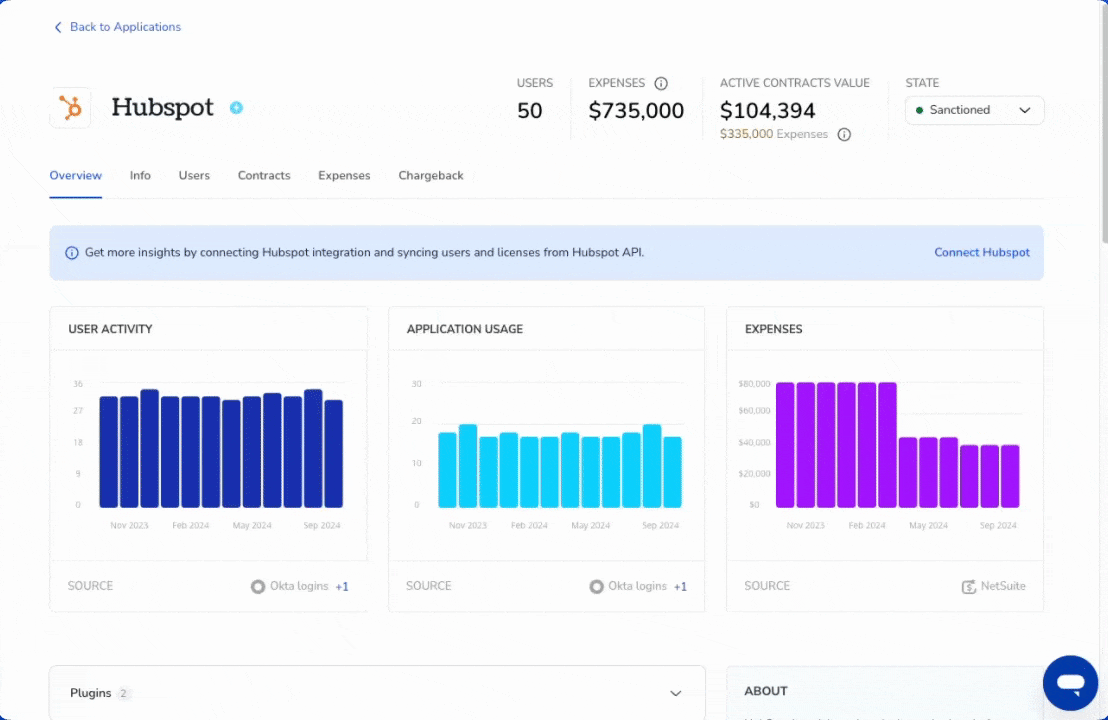Click the Connect Hubspot link
The height and width of the screenshot is (720, 1108).
point(982,252)
